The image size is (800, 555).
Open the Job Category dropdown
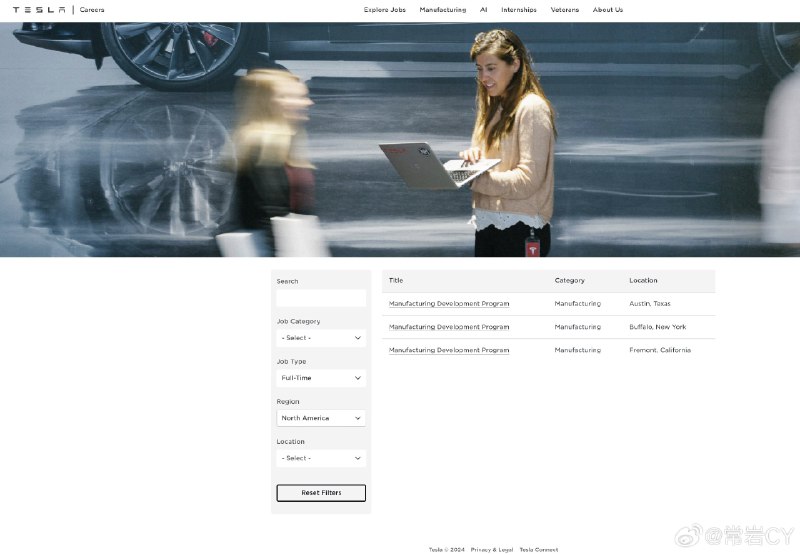coord(321,338)
